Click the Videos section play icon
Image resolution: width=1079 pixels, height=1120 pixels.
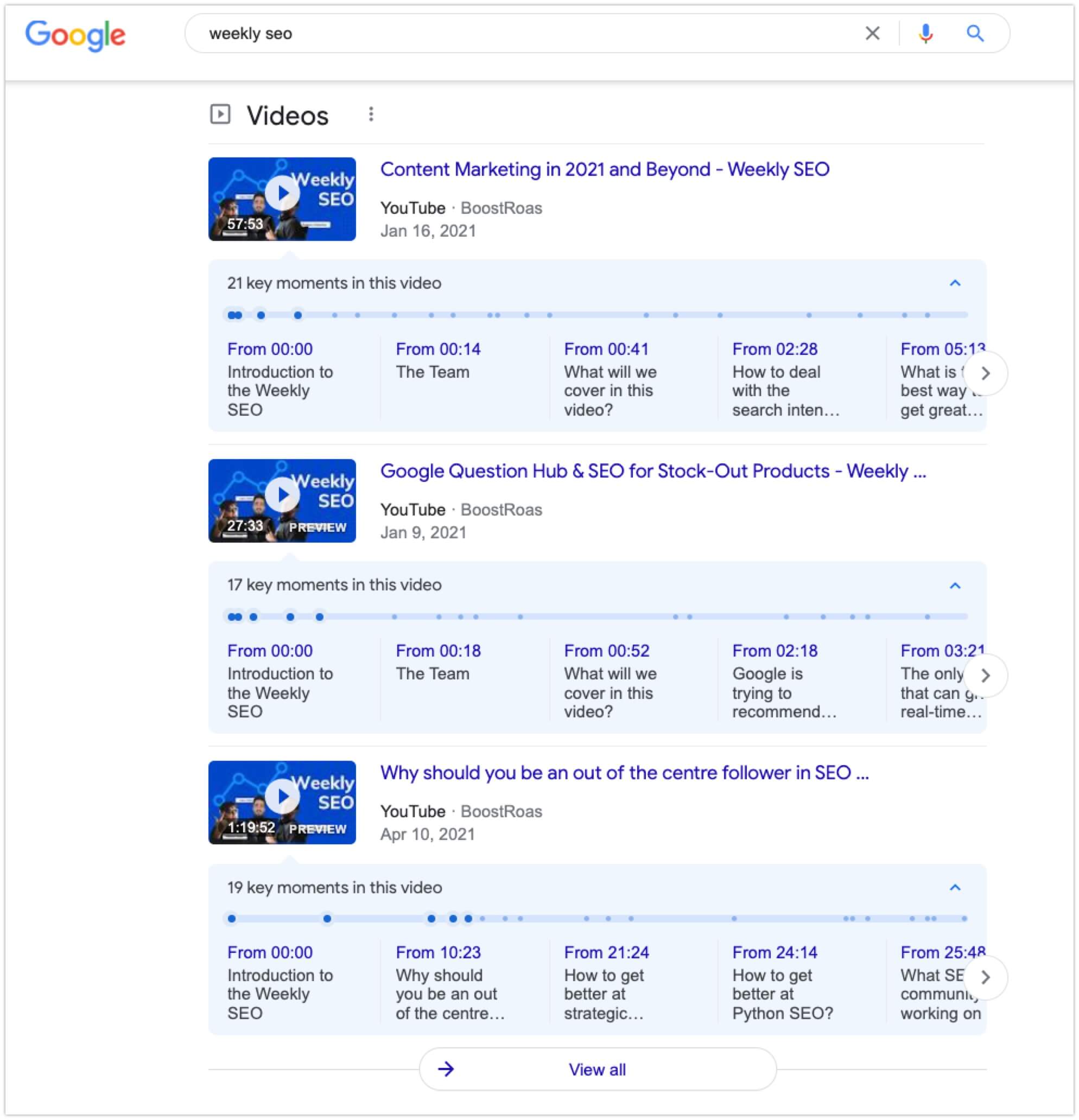tap(220, 114)
